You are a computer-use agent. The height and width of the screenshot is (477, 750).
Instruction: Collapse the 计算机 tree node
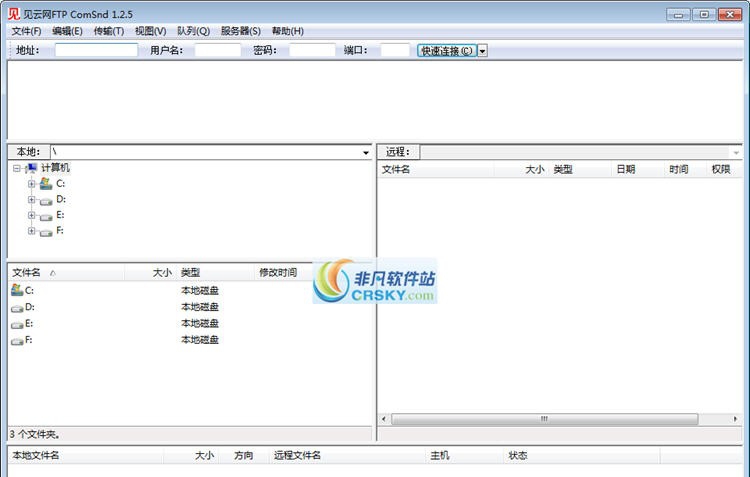pos(17,168)
